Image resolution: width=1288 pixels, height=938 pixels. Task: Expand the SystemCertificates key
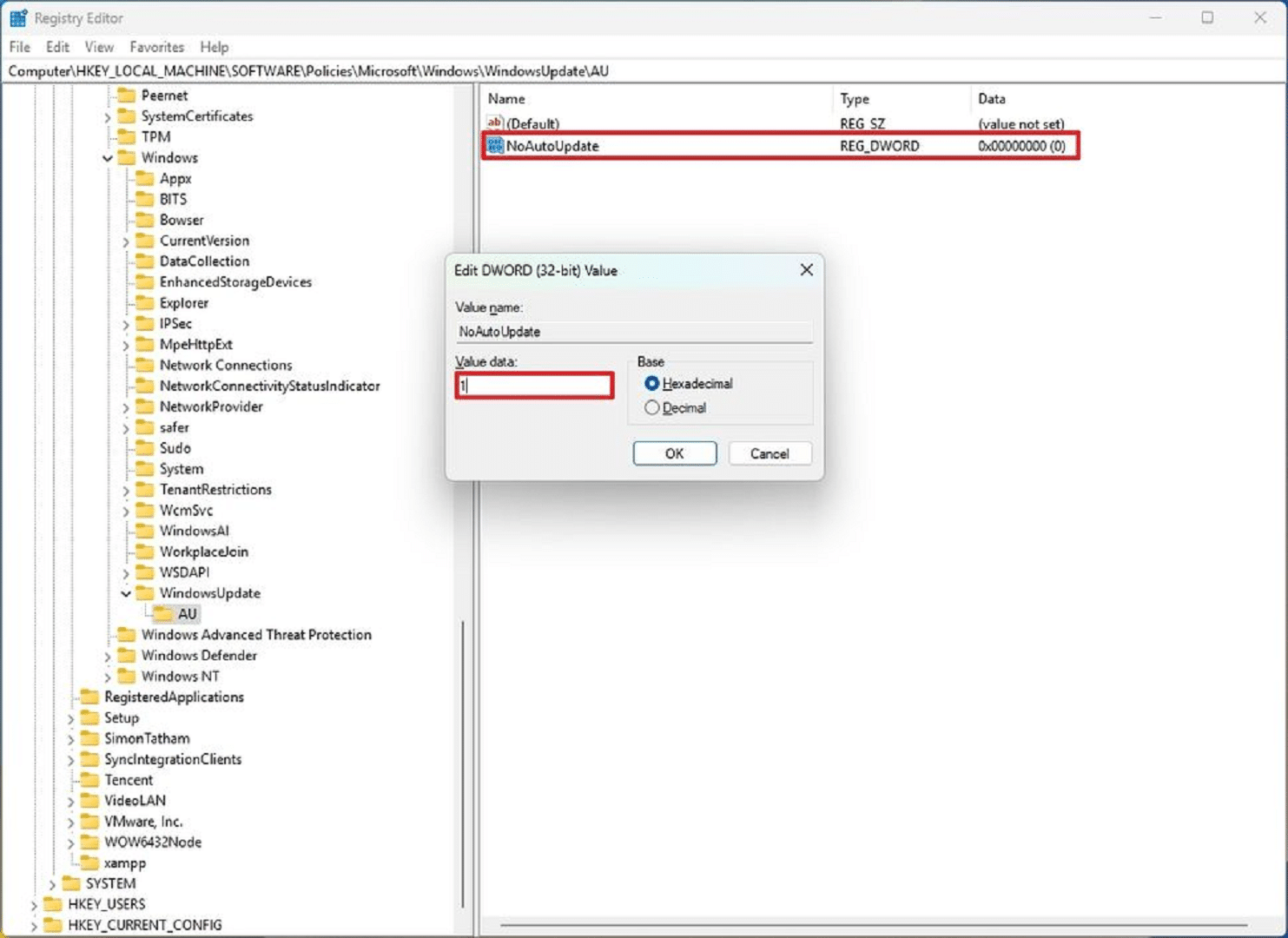(x=108, y=117)
